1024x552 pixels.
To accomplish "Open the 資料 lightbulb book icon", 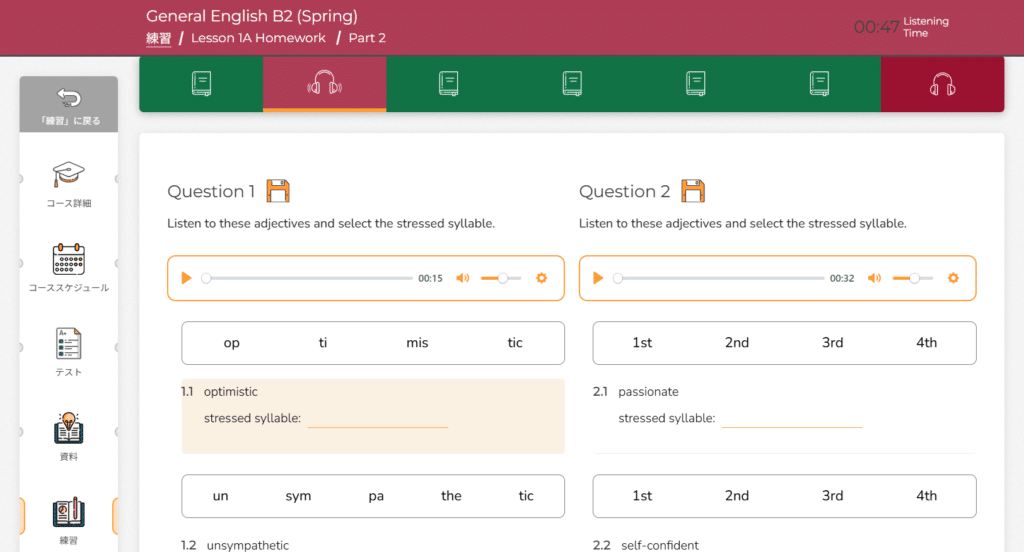I will tap(68, 428).
